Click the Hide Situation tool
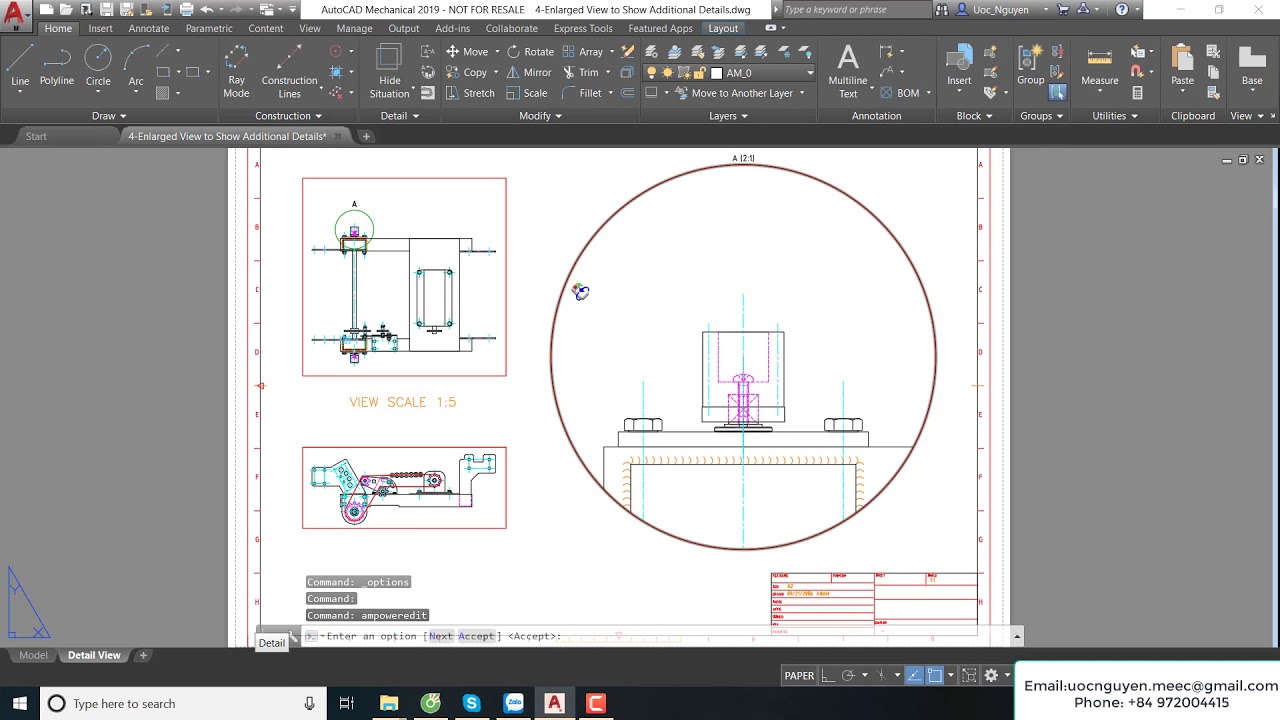The height and width of the screenshot is (720, 1280). pos(390,71)
